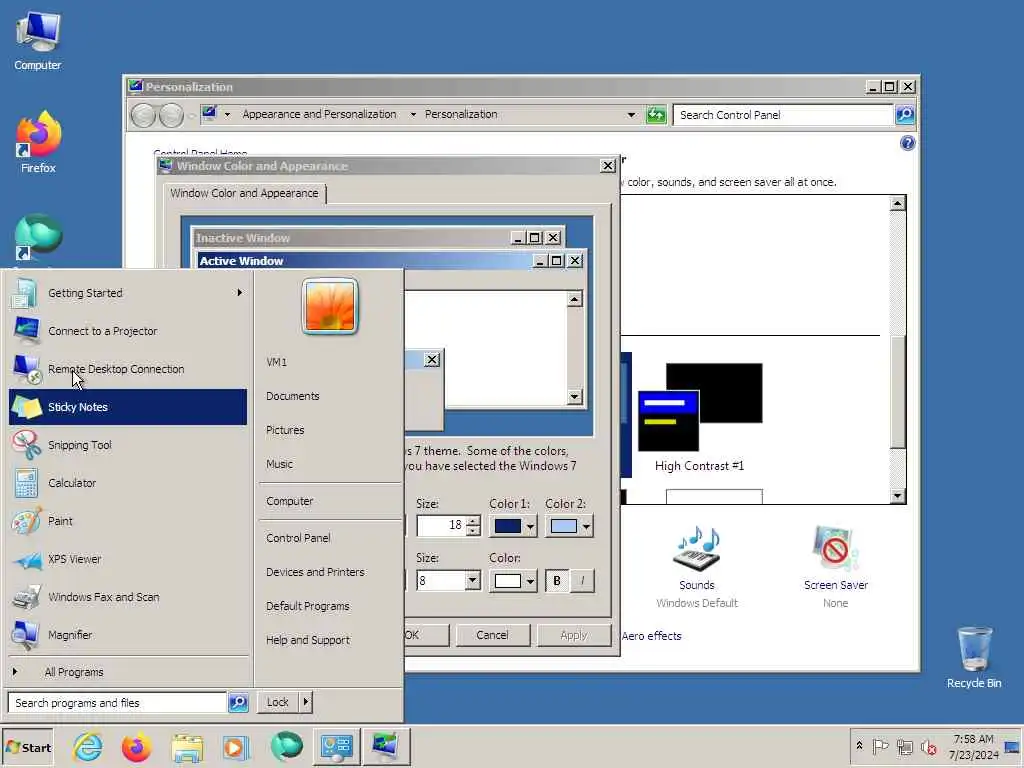Click the Getting Started icon
Screen dimensions: 1024x768
(x=25, y=293)
